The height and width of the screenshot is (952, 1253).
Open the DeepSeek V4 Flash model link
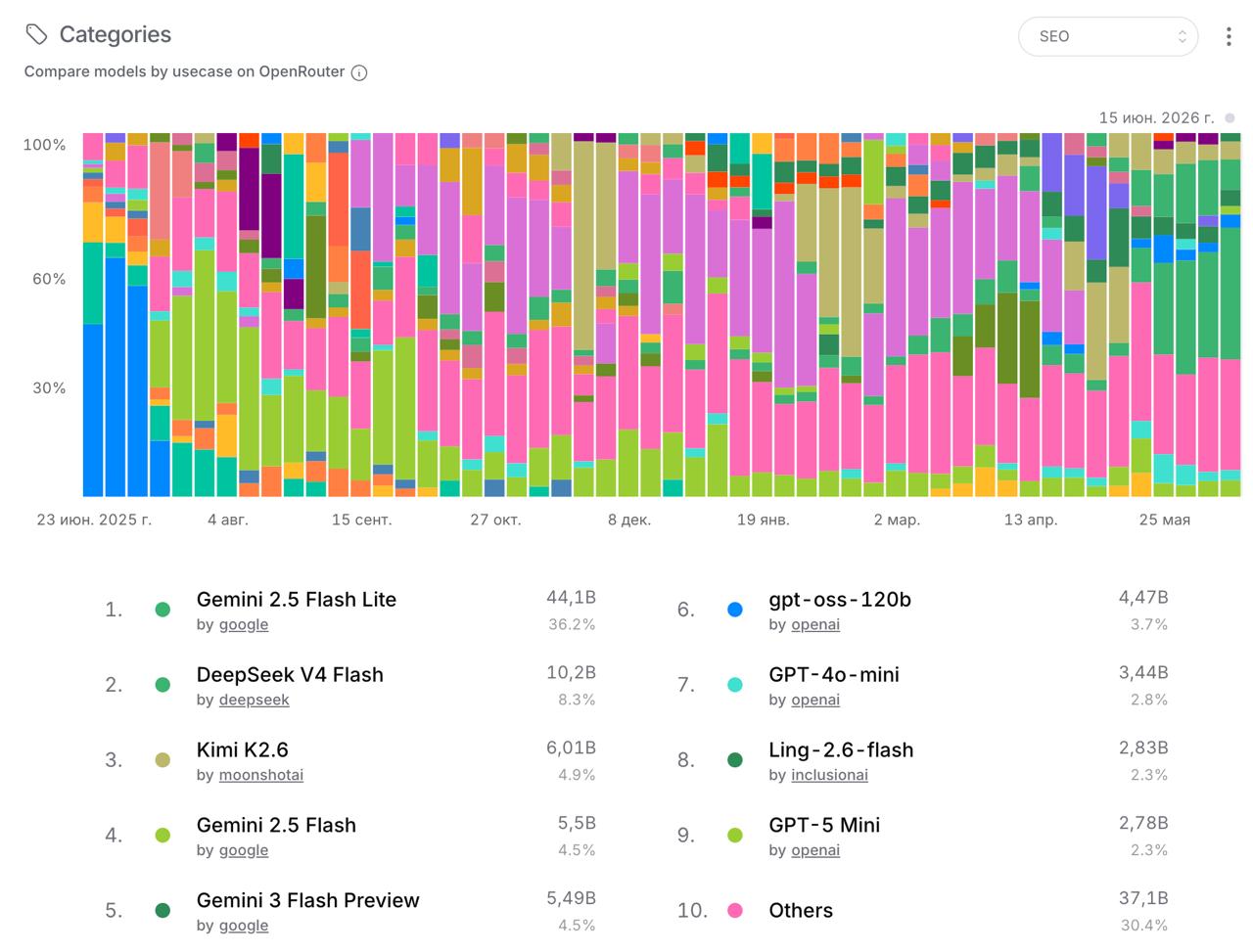[x=290, y=674]
